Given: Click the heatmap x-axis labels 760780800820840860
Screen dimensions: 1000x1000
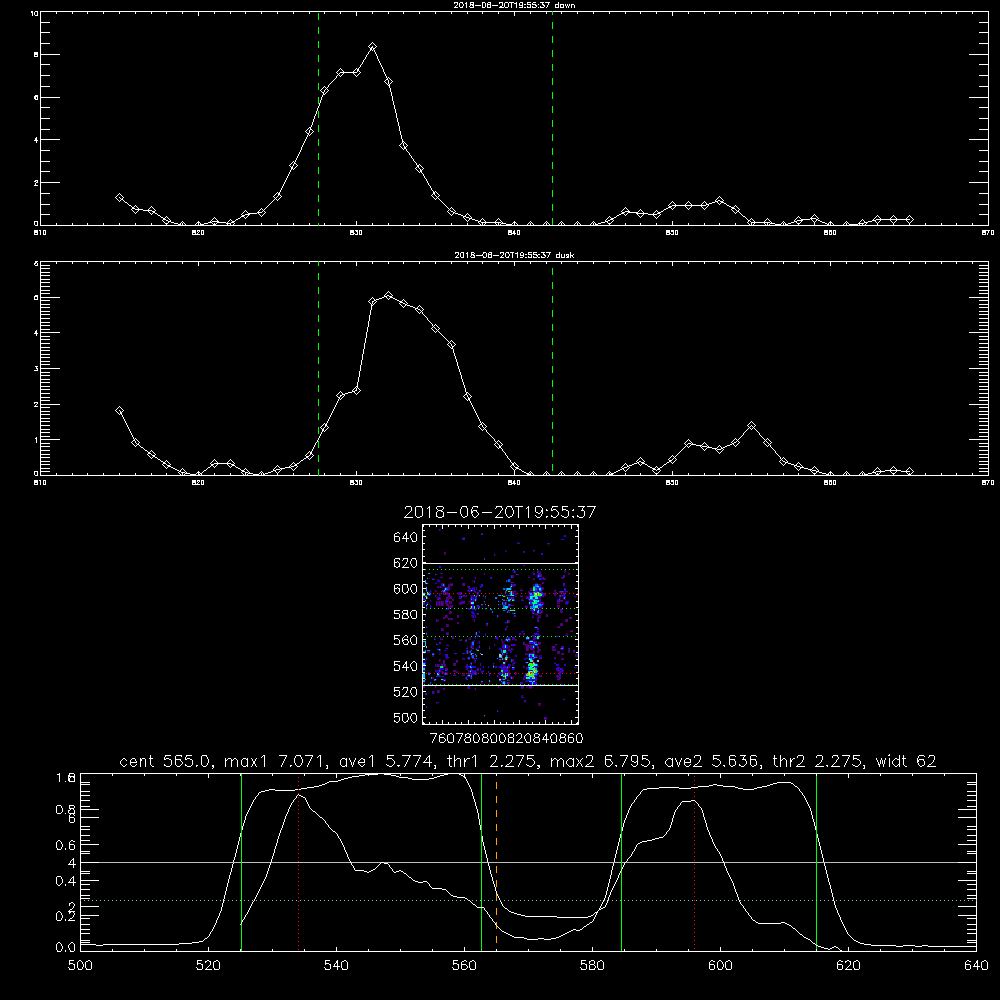Looking at the screenshot, I should click(x=506, y=739).
